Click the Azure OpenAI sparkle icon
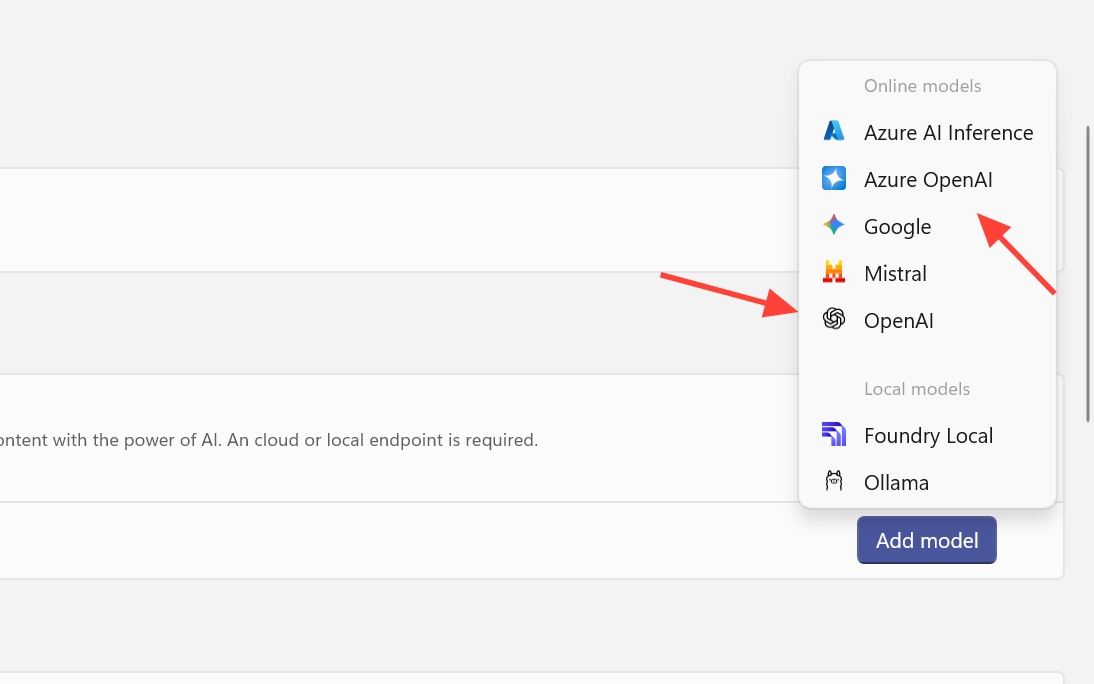This screenshot has width=1094, height=684. point(834,179)
